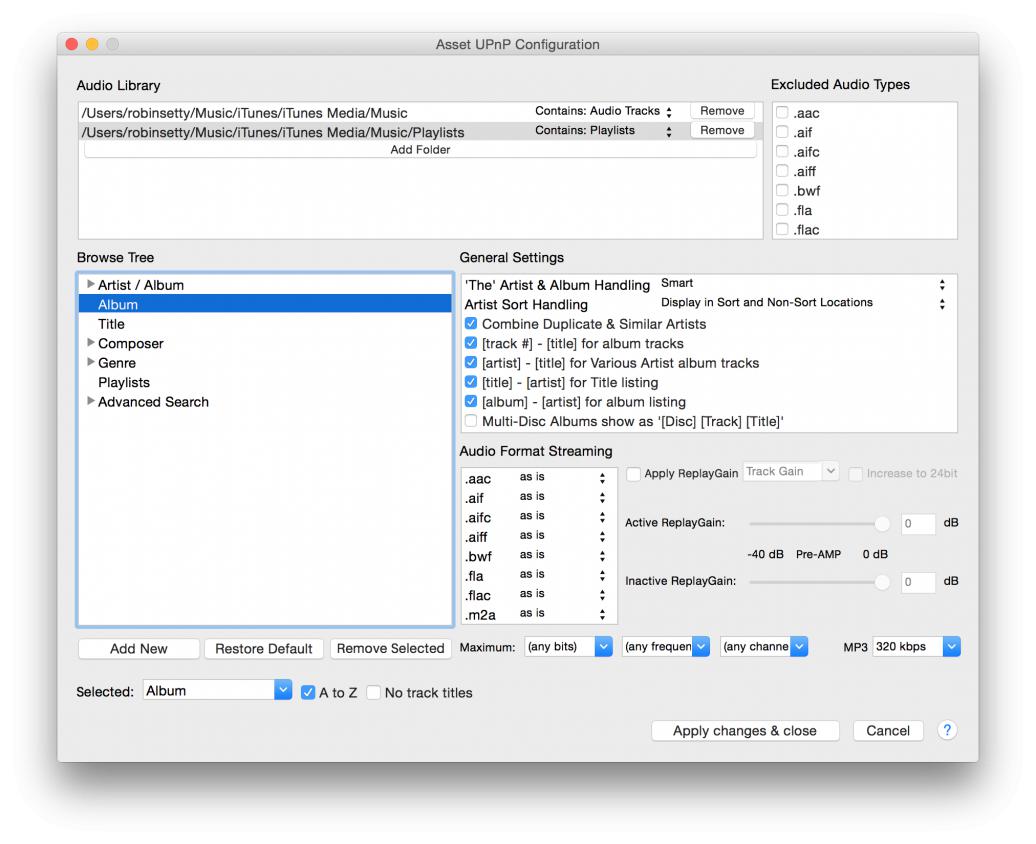Click the blue help question mark icon
1036x844 pixels.
click(946, 730)
